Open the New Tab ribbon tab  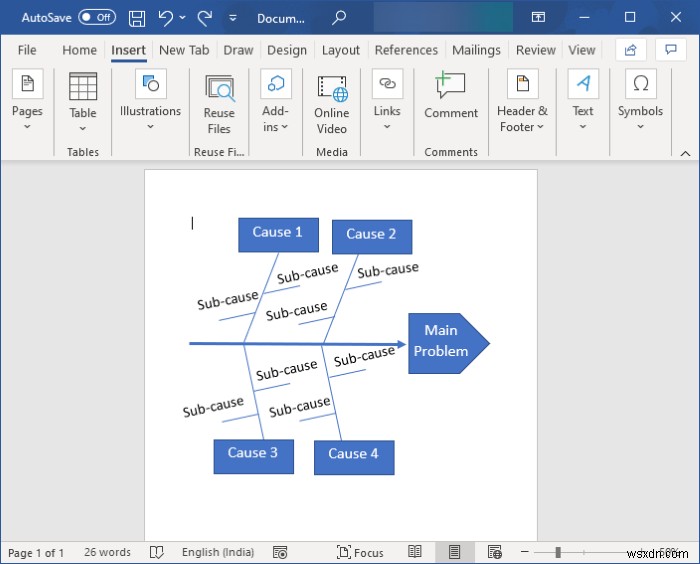(x=184, y=50)
